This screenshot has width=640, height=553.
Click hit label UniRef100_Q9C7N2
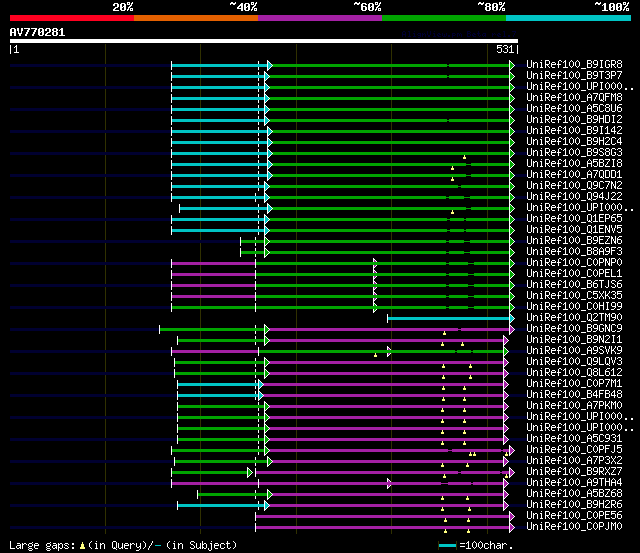574,186
